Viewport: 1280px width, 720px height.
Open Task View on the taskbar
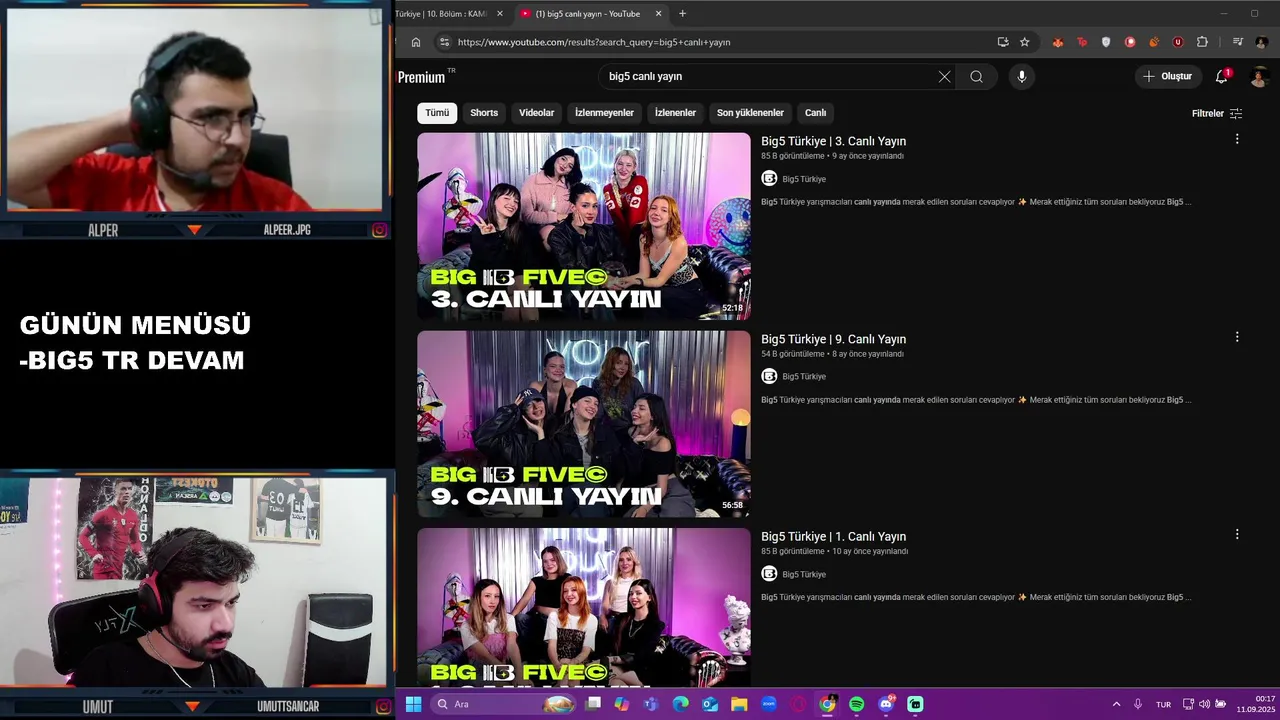click(593, 704)
